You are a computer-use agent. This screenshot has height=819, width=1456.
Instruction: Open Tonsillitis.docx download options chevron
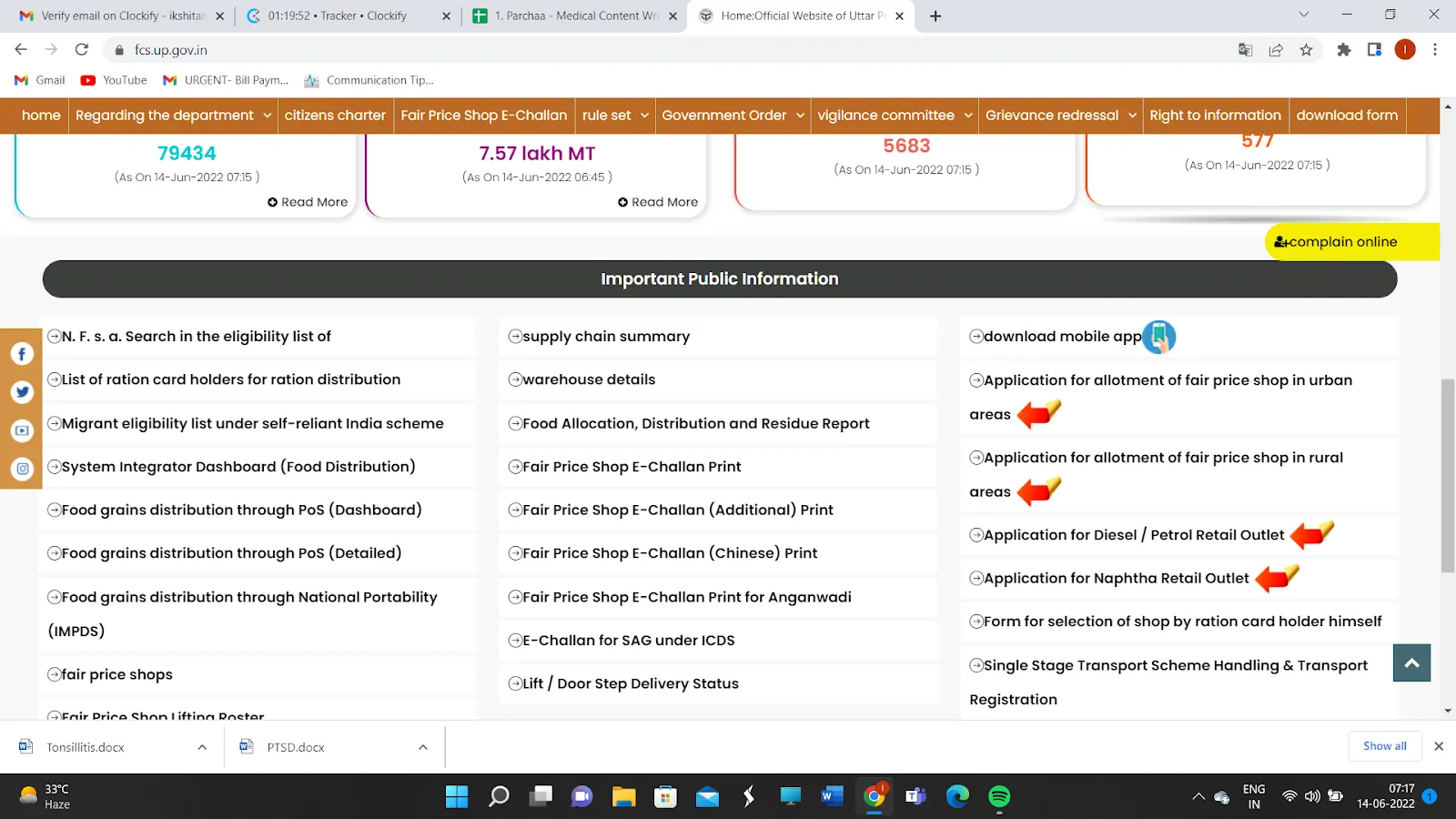point(202,747)
